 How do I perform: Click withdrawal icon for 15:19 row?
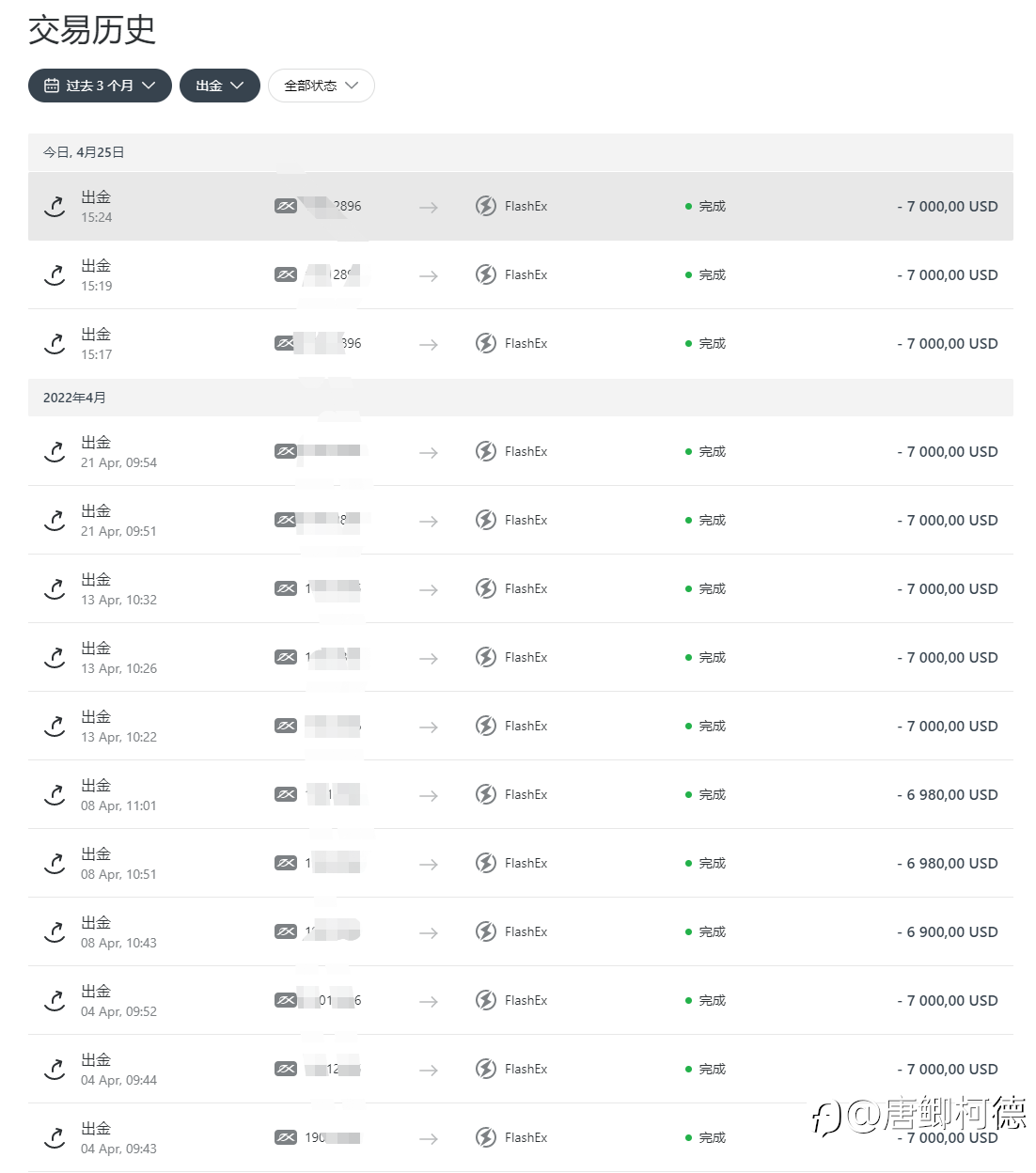[x=55, y=274]
